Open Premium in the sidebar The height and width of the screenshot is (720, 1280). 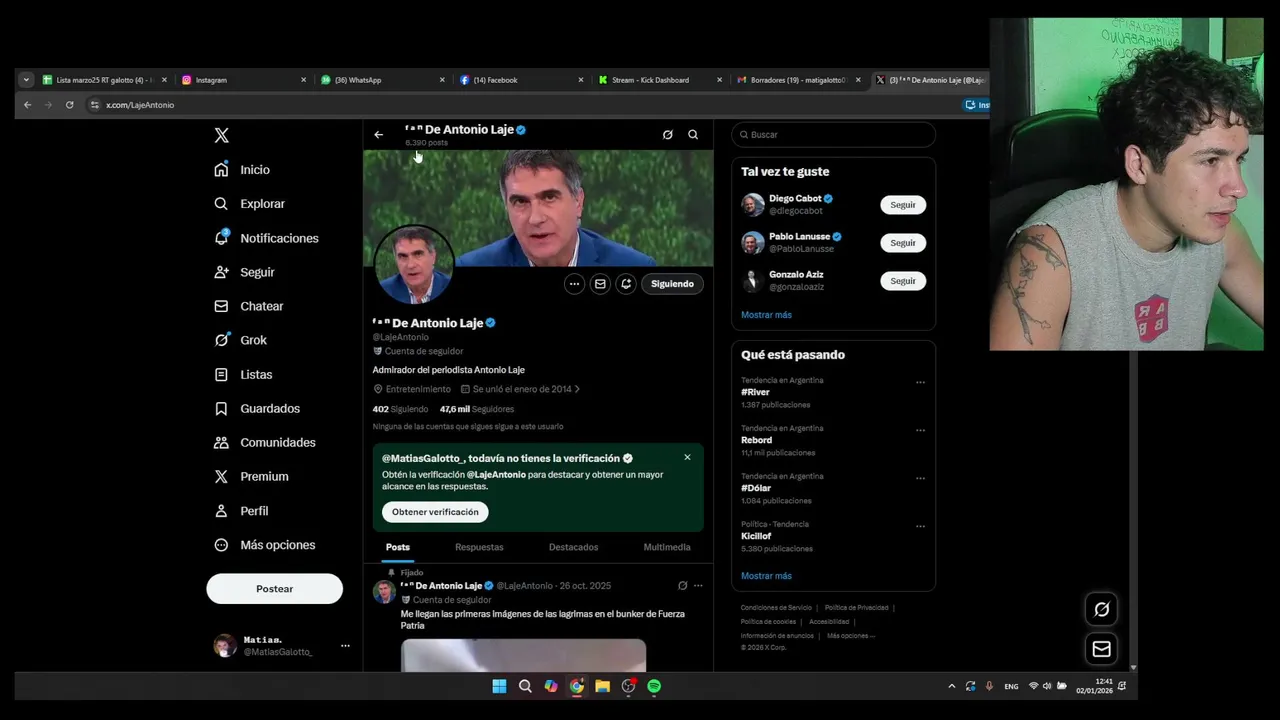(x=251, y=476)
